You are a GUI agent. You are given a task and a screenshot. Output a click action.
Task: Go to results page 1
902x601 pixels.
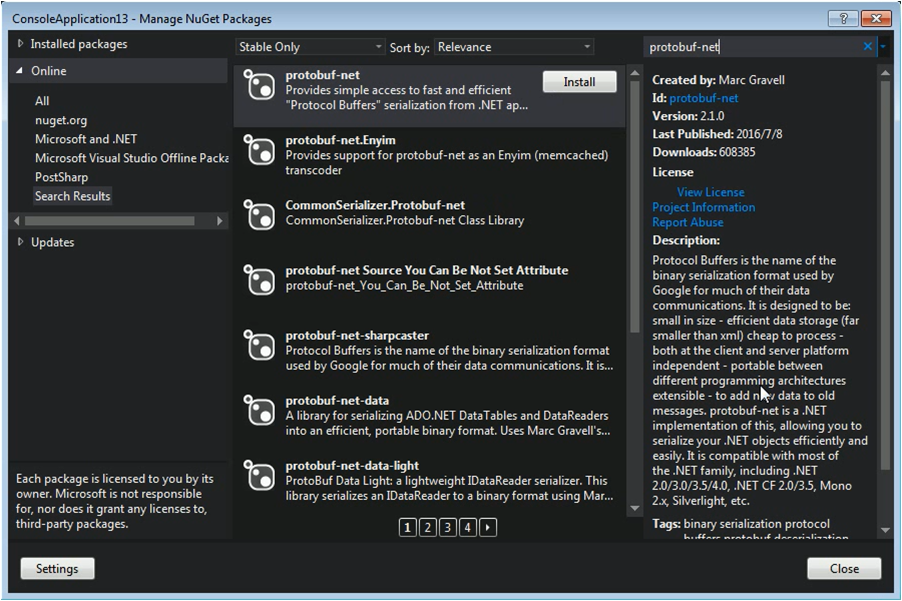click(x=407, y=527)
